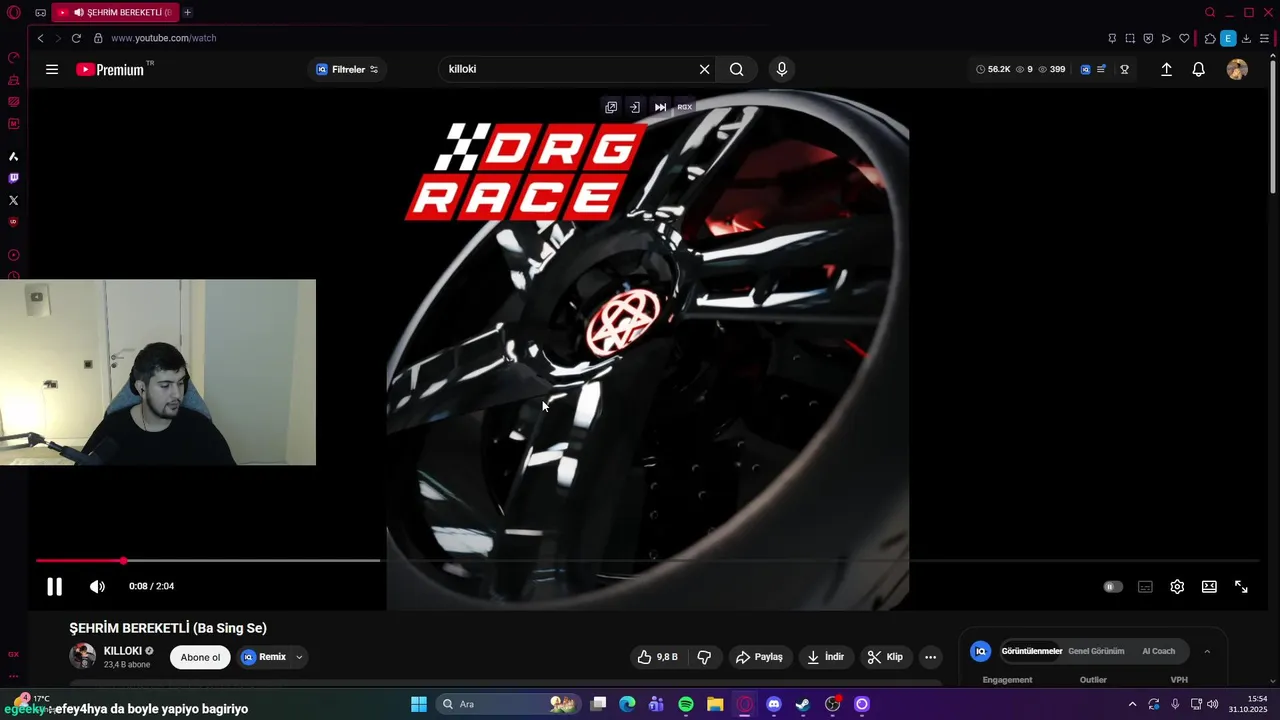Click the RGX button above the video
The width and height of the screenshot is (1280, 720).
[685, 107]
